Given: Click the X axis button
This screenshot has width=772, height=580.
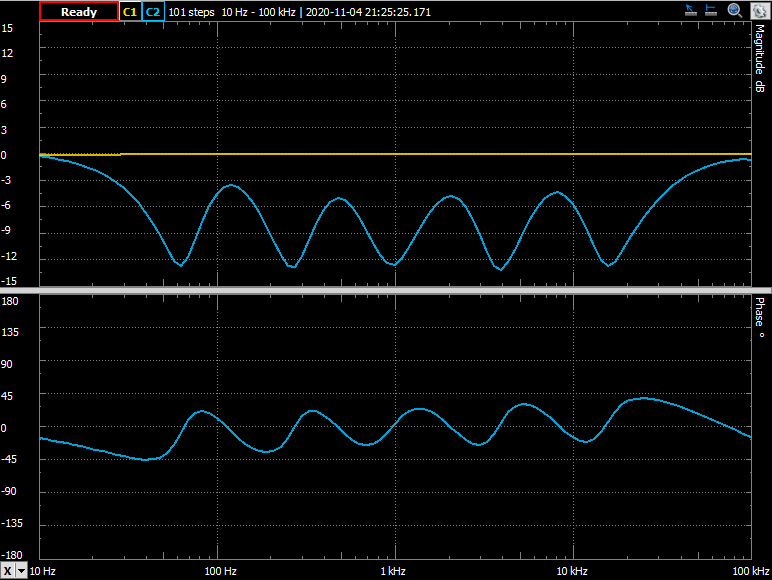Looking at the screenshot, I should click(8, 571).
